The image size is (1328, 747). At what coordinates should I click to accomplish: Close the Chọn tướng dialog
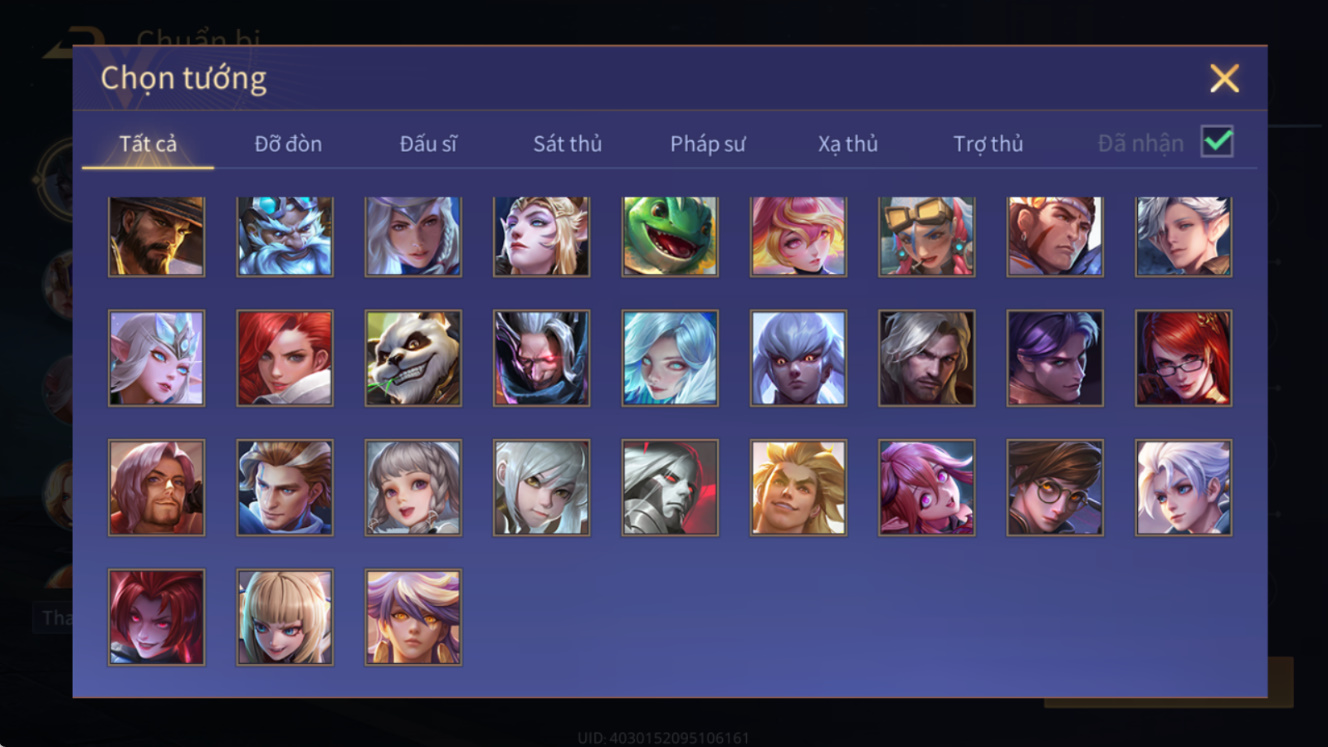point(1224,78)
